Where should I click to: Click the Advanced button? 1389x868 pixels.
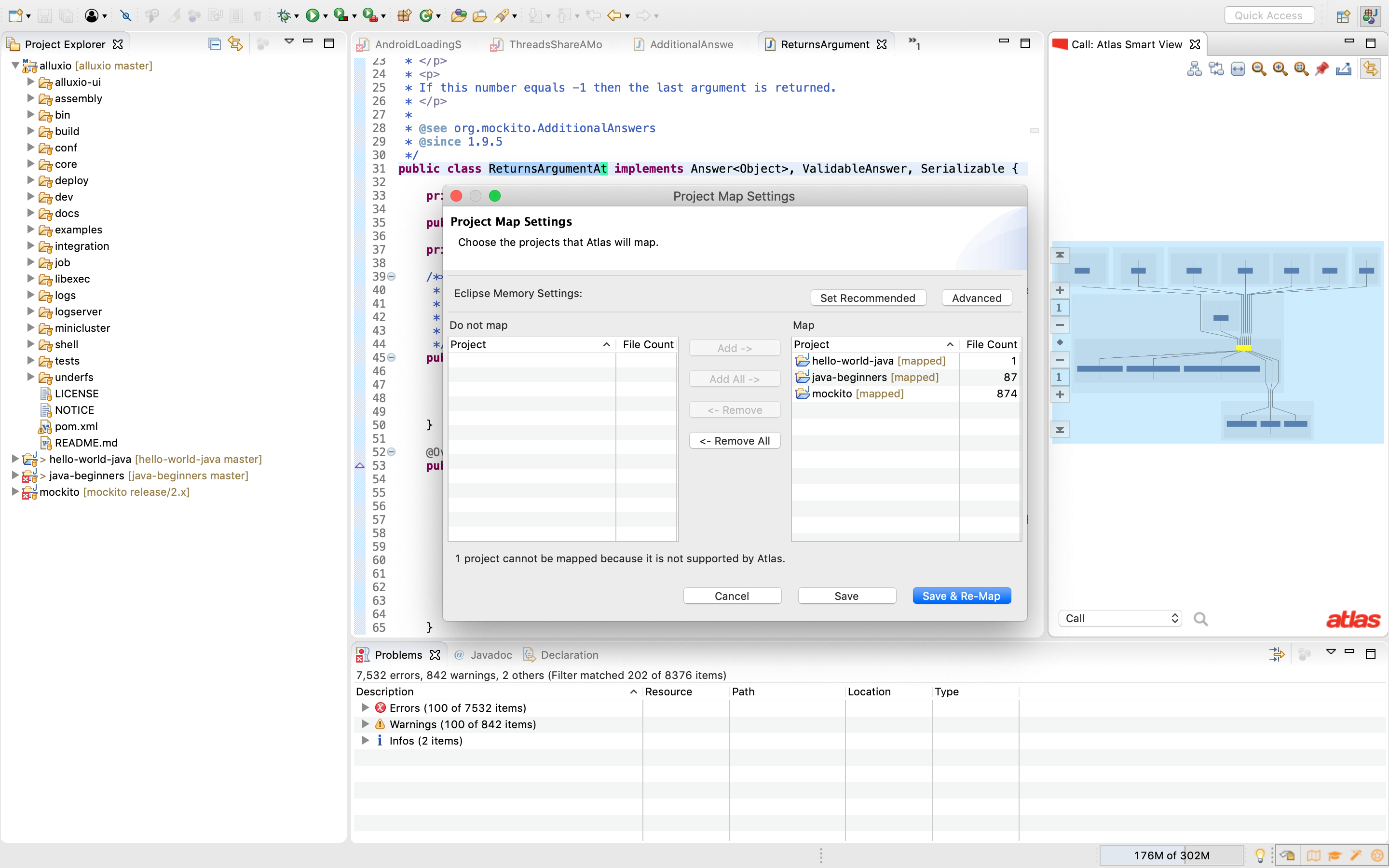click(976, 298)
